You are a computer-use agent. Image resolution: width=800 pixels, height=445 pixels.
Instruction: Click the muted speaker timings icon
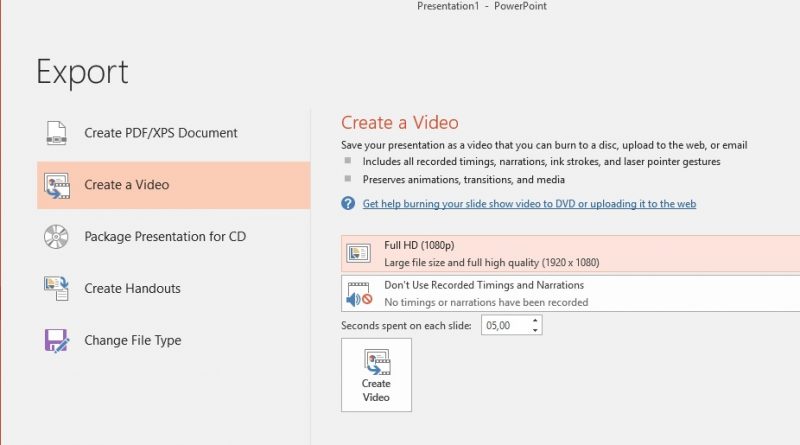point(359,293)
